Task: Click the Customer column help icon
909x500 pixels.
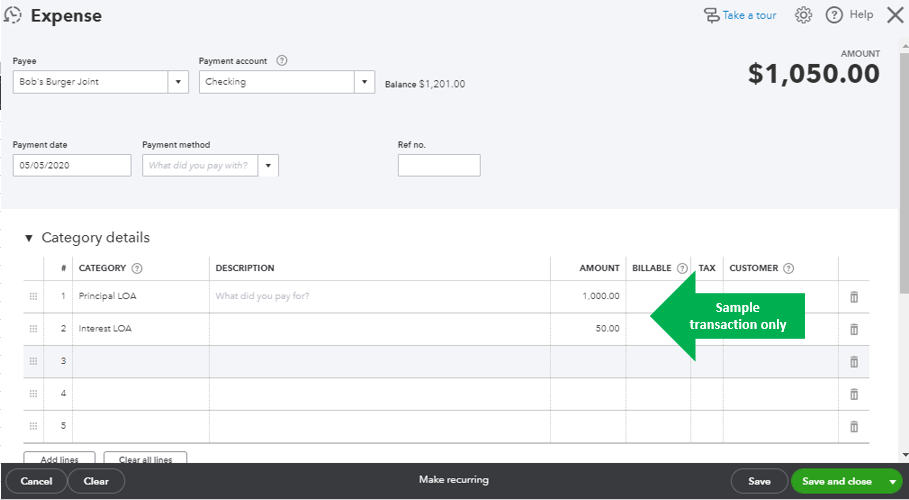Action: 789,268
